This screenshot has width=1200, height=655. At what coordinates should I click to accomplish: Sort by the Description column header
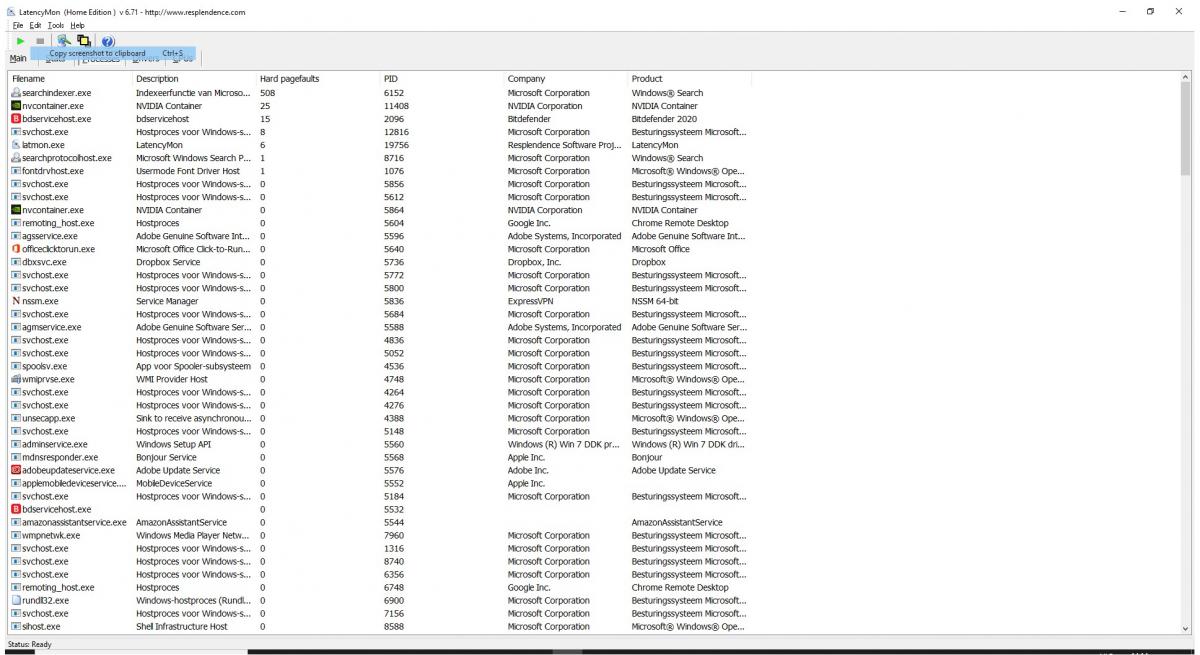194,78
